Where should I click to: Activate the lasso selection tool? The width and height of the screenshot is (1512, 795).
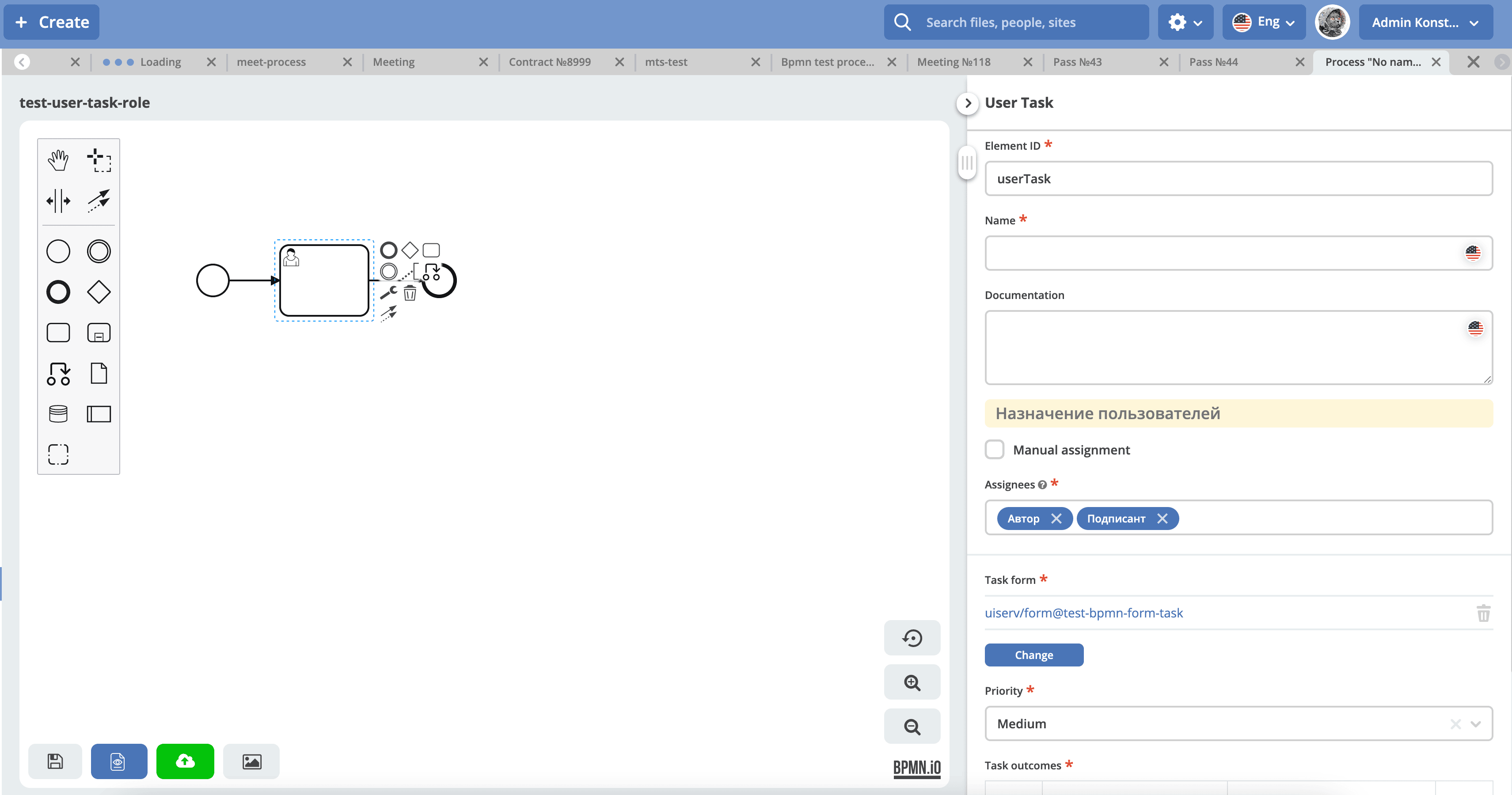pos(99,159)
